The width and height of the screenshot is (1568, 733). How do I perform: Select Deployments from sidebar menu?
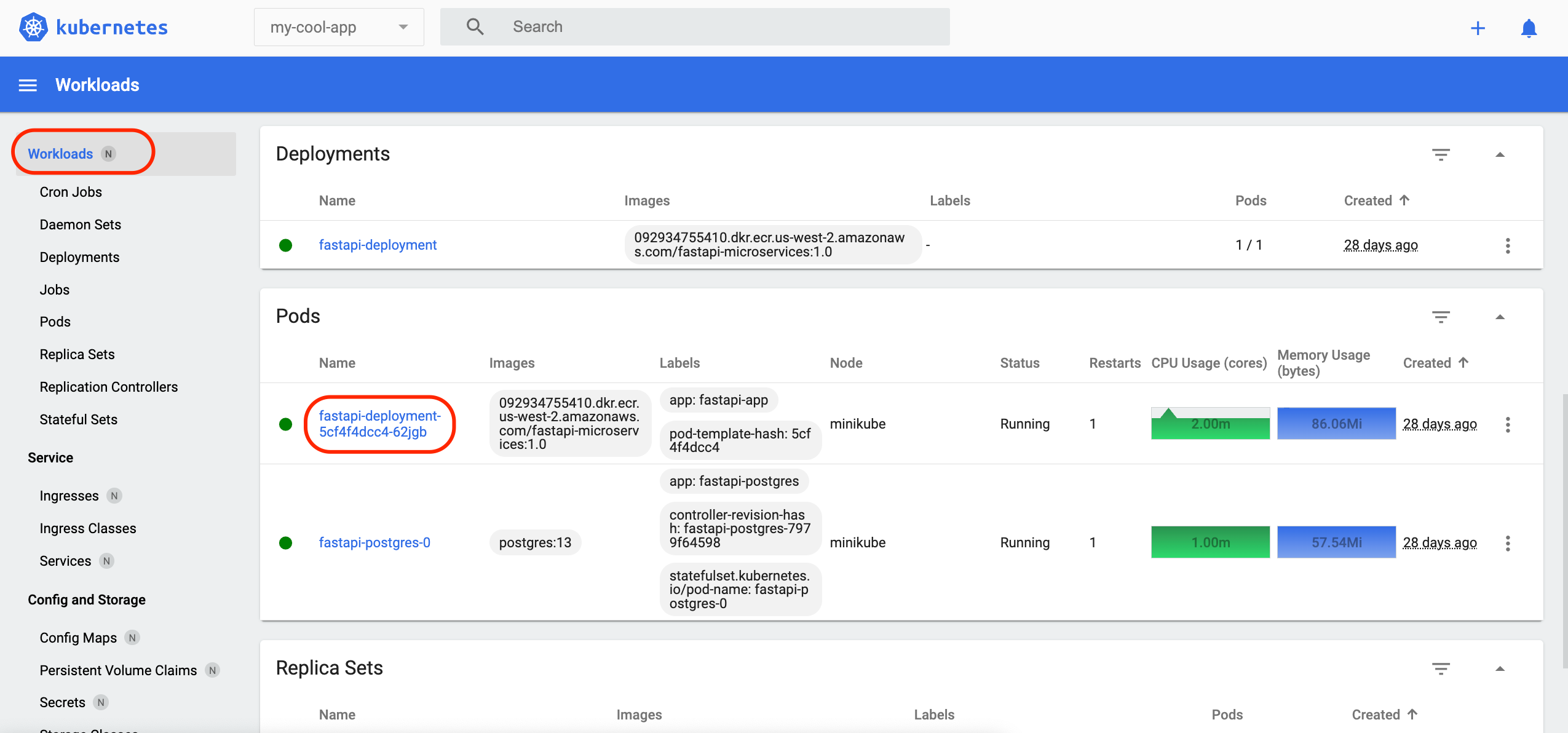click(x=79, y=257)
